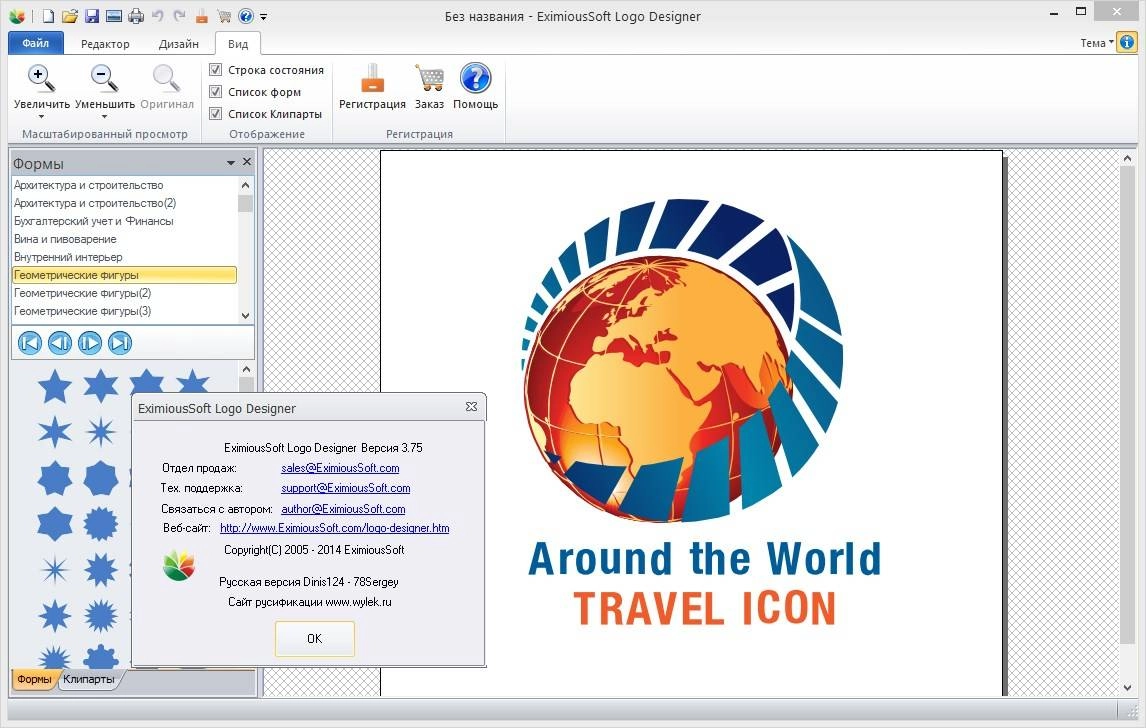Click the globe logo graphic on canvas
The image size is (1146, 728).
click(681, 360)
